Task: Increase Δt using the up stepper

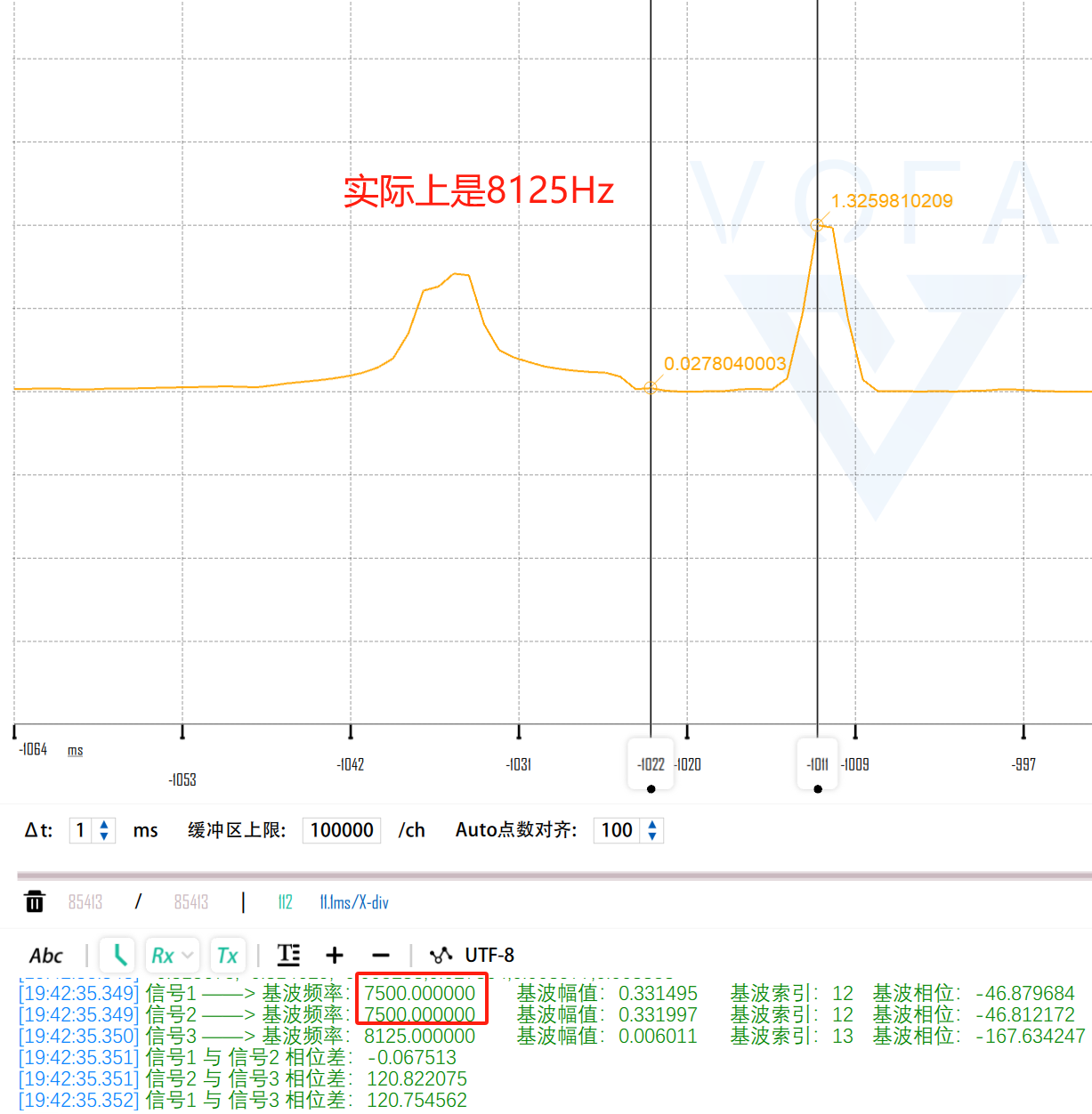Action: [x=105, y=824]
